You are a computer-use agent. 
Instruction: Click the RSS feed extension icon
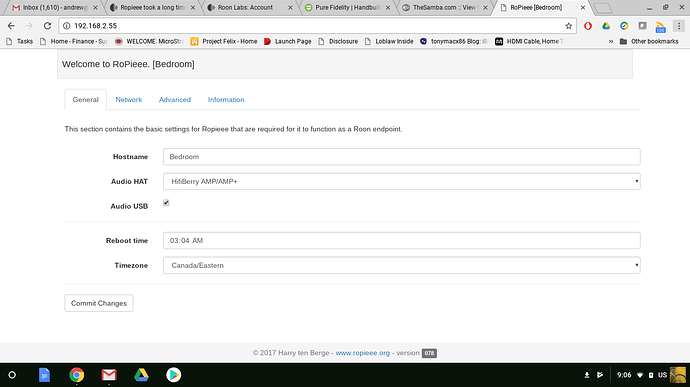tap(660, 27)
